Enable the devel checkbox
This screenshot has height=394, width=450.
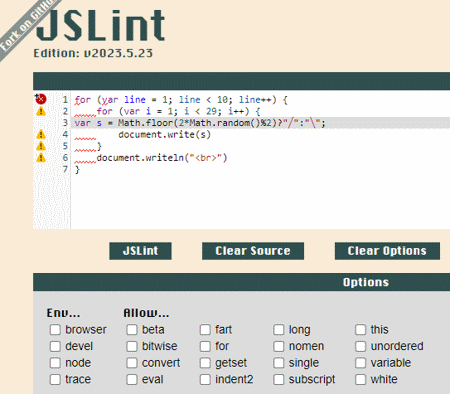click(55, 346)
